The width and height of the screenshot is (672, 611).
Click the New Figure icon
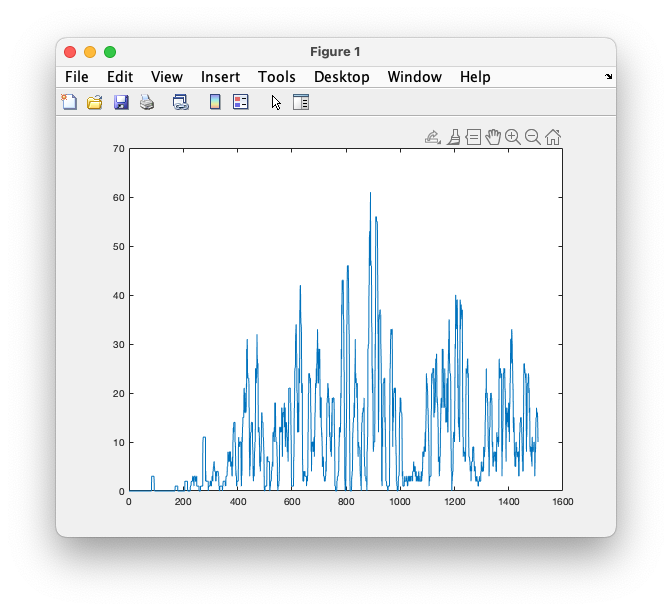pyautogui.click(x=69, y=102)
